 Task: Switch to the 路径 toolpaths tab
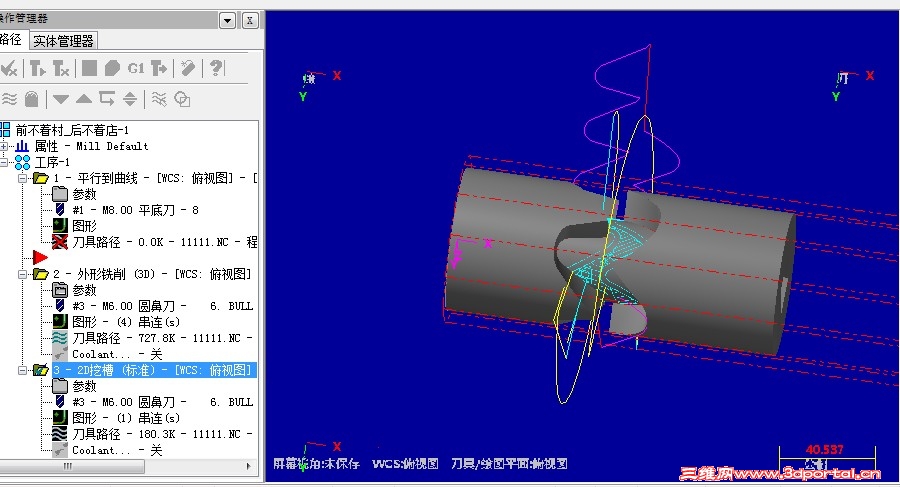[11, 40]
